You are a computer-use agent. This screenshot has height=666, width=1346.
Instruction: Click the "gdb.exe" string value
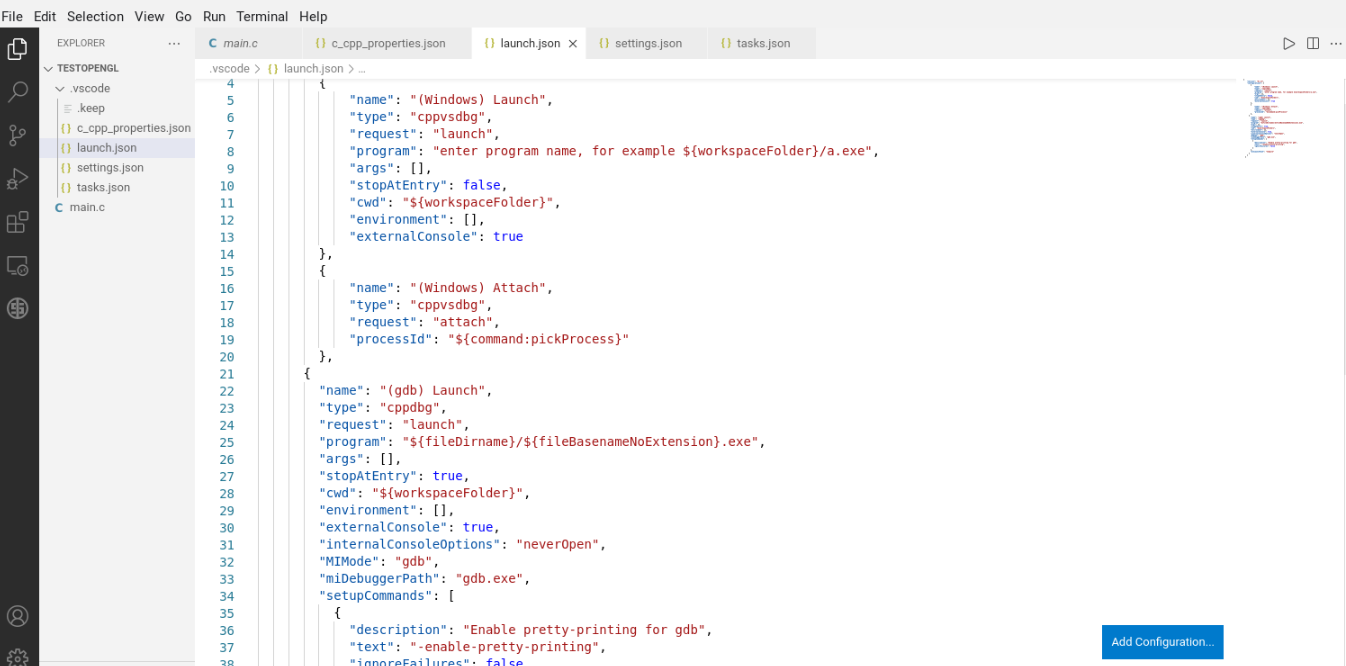point(490,579)
